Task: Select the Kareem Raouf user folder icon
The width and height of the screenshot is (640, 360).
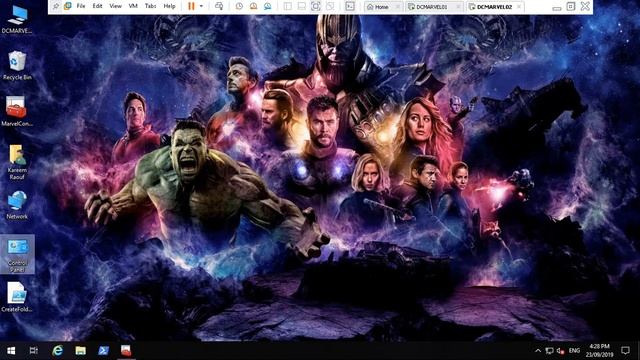Action: pyautogui.click(x=17, y=162)
